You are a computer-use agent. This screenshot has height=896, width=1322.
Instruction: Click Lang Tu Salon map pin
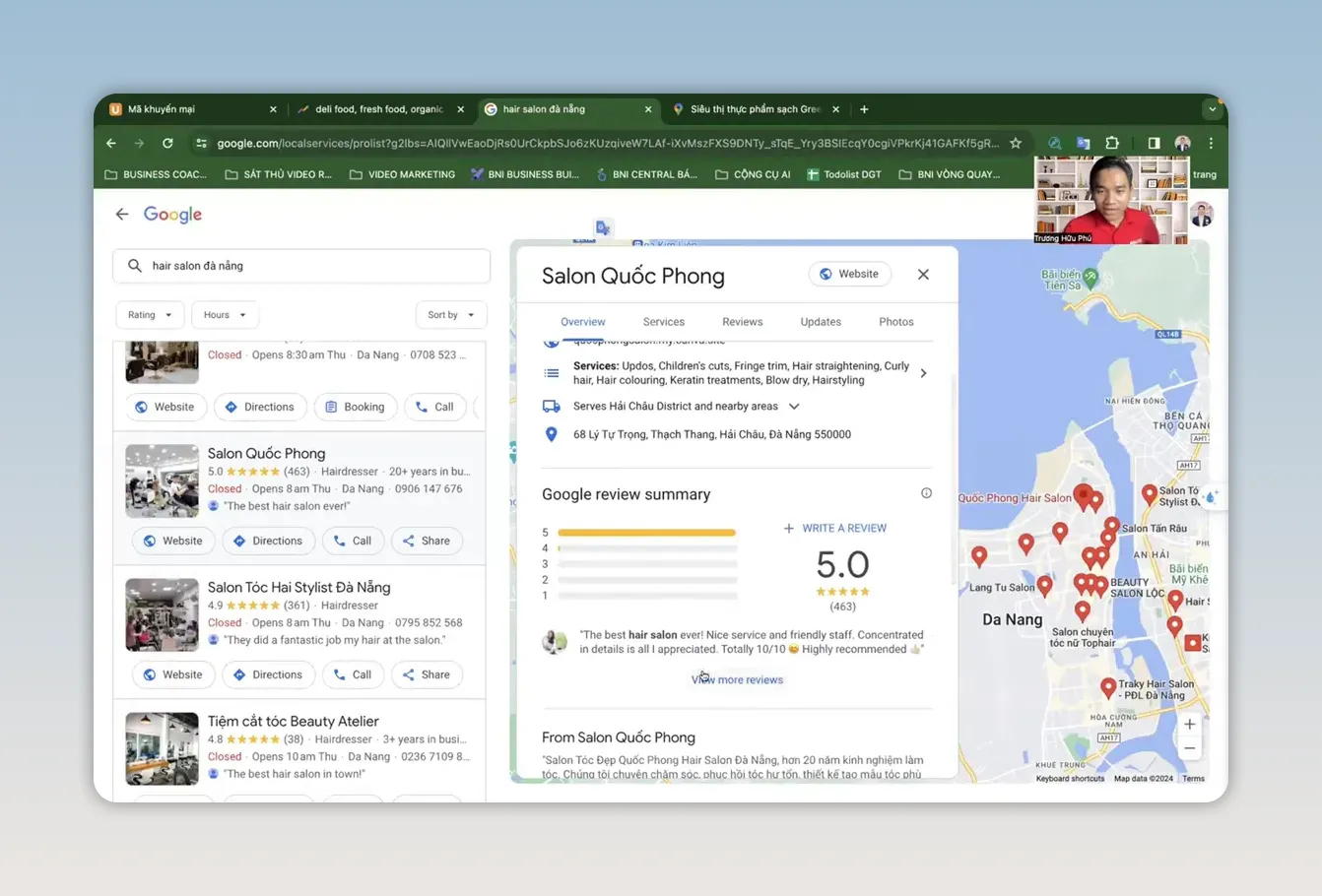click(x=1045, y=586)
